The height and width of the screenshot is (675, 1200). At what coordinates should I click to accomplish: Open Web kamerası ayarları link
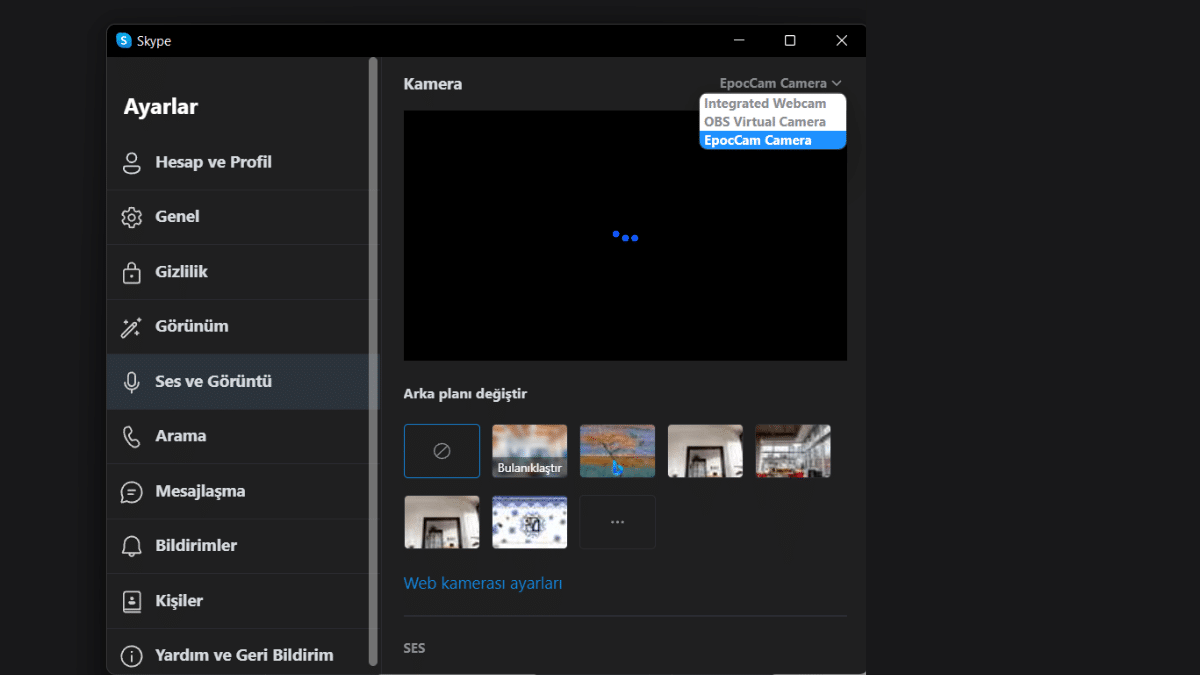pyautogui.click(x=483, y=583)
